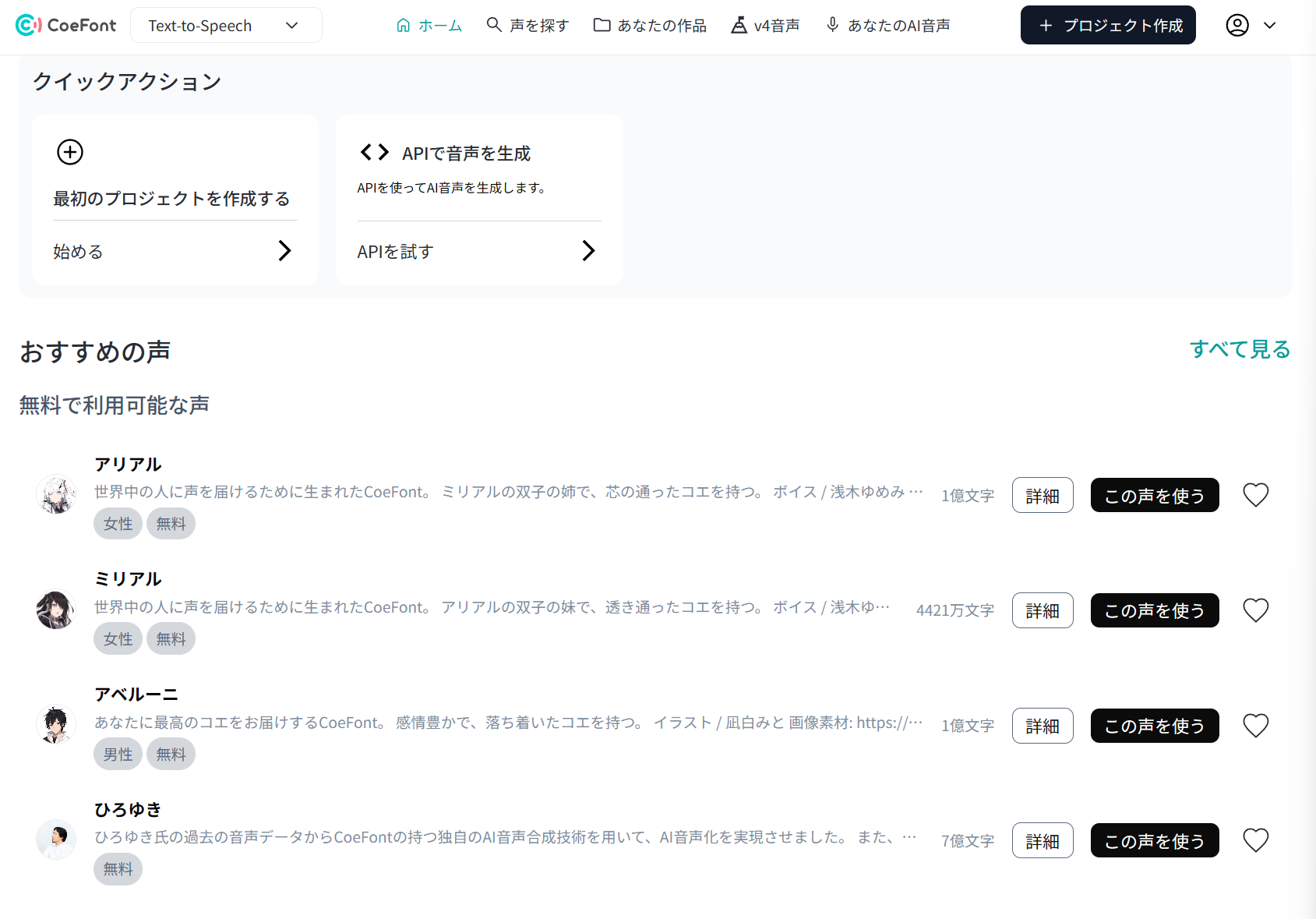Favorite アベルーニ with heart icon
The height and width of the screenshot is (919, 1316).
pos(1256,726)
